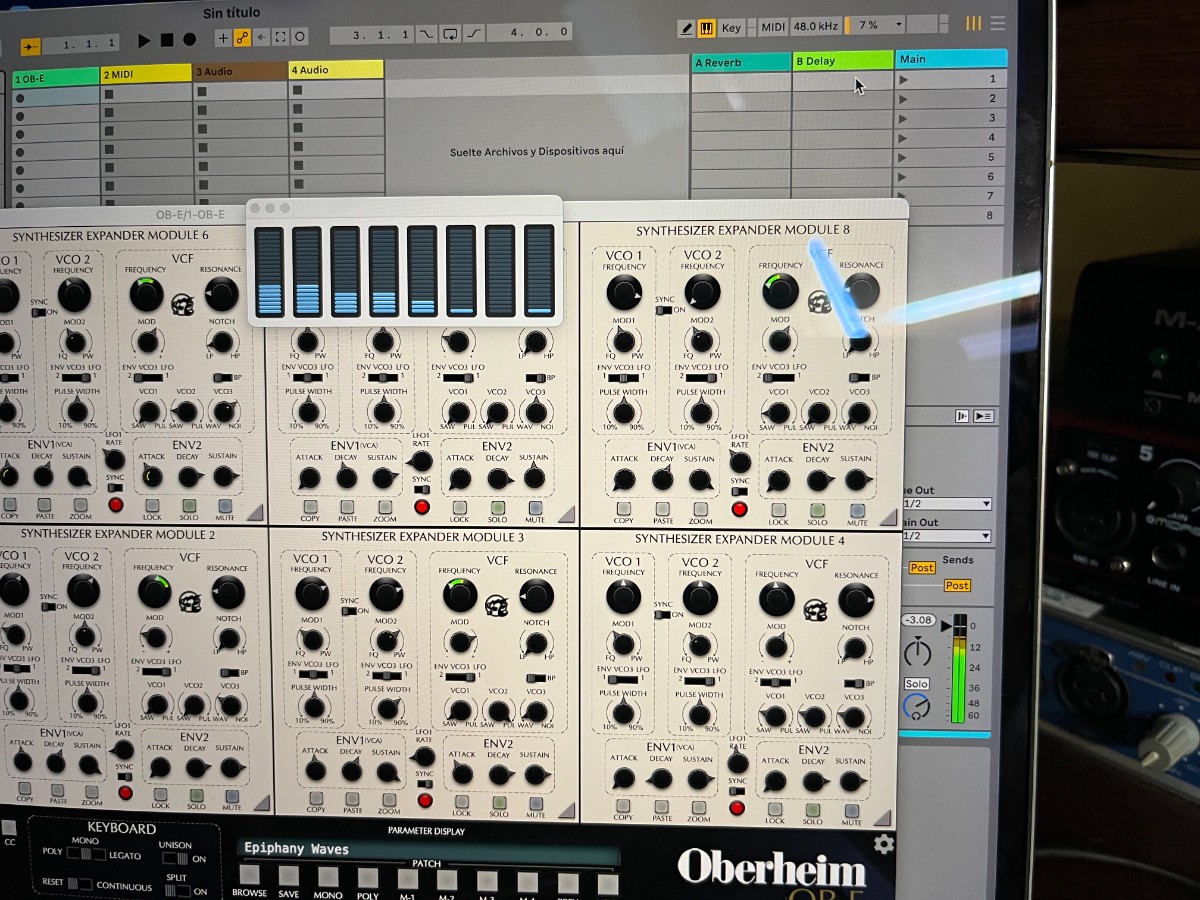This screenshot has height=900, width=1200.
Task: Select the 1 OB-E track header
Action: (x=56, y=78)
